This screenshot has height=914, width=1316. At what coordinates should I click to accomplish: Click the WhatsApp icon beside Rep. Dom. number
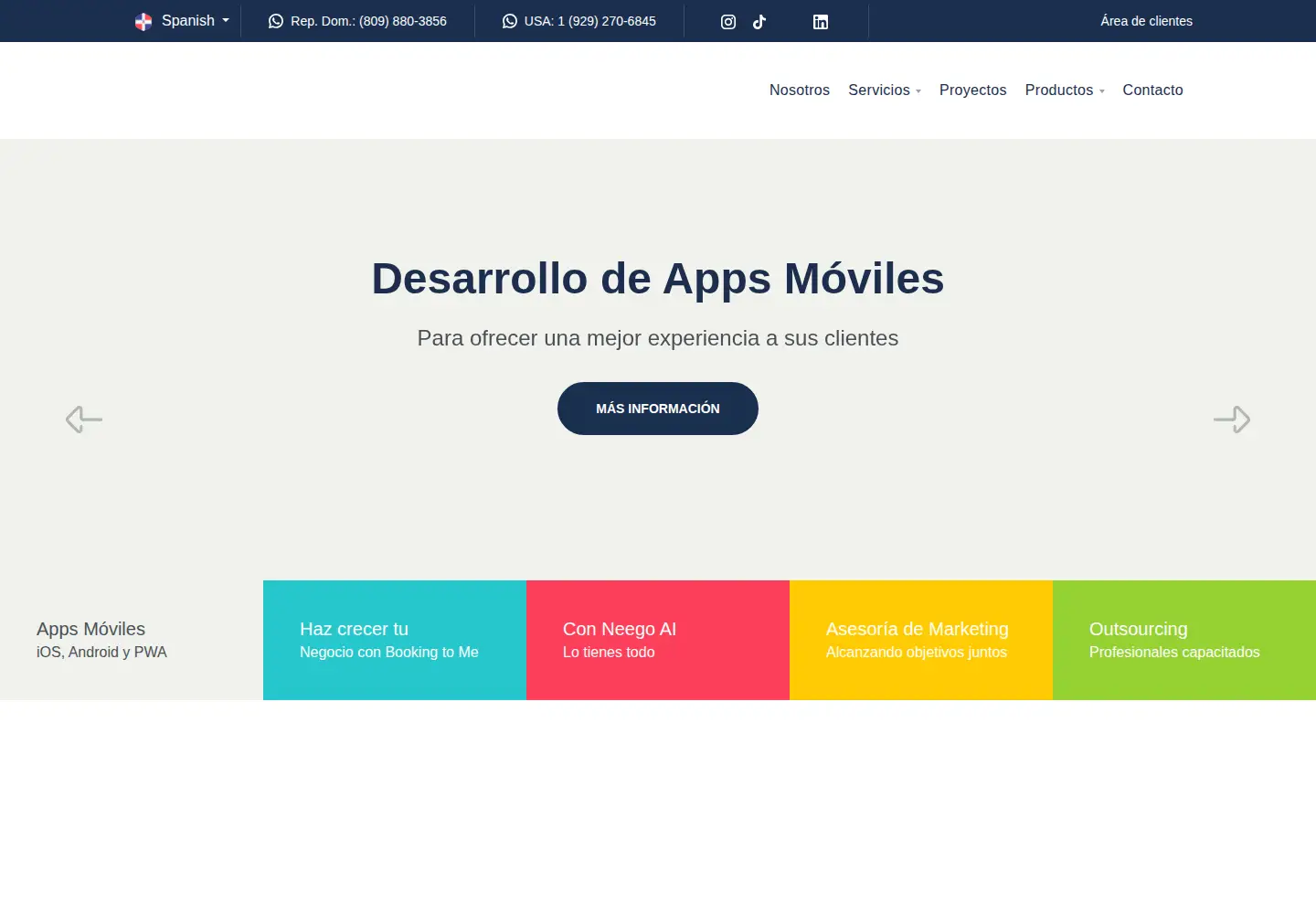276,21
